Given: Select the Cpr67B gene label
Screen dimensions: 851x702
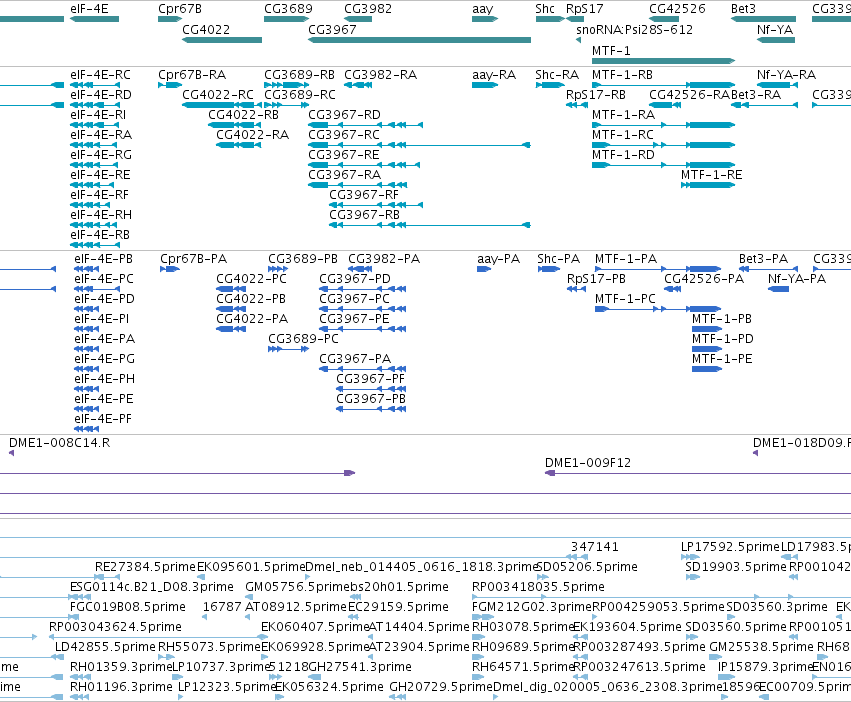Looking at the screenshot, I should [x=180, y=9].
